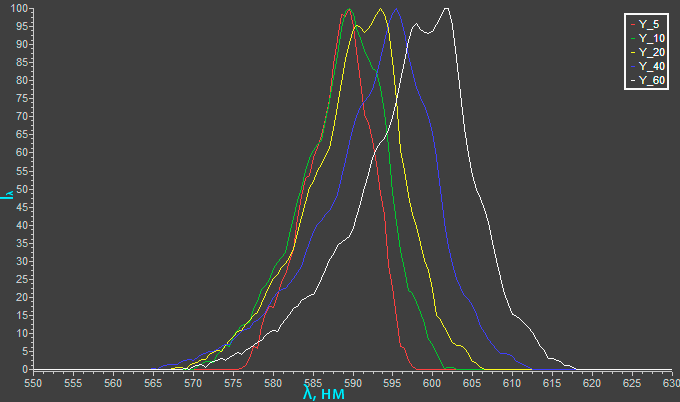Screen dimensions: 680x402
Task: Click the 550 tick on the x-axis
Action: (x=34, y=381)
